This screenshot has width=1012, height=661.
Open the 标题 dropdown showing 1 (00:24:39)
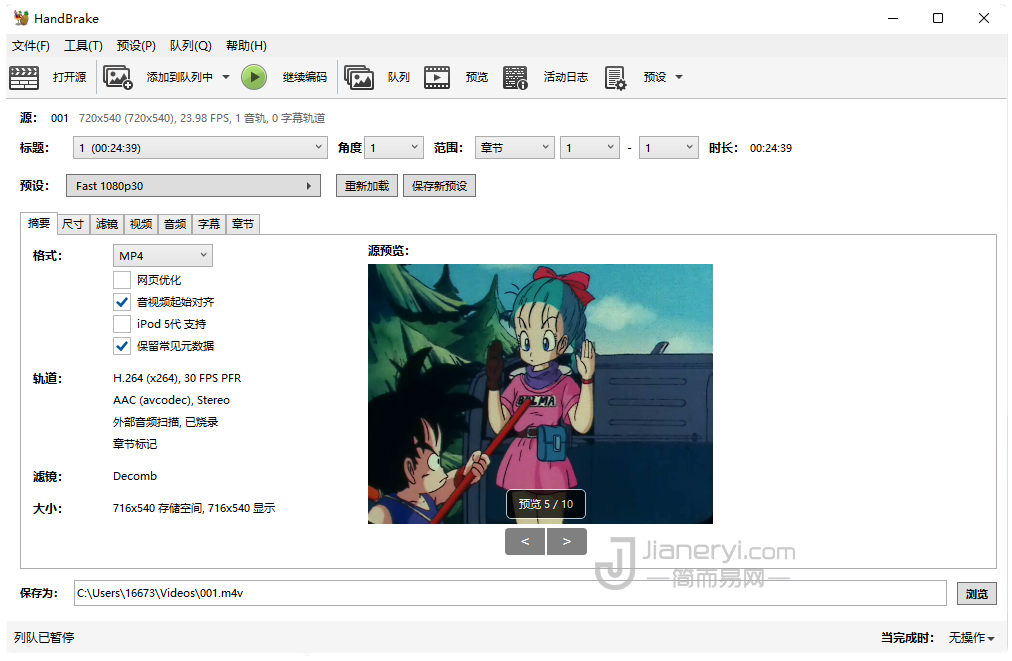point(199,148)
